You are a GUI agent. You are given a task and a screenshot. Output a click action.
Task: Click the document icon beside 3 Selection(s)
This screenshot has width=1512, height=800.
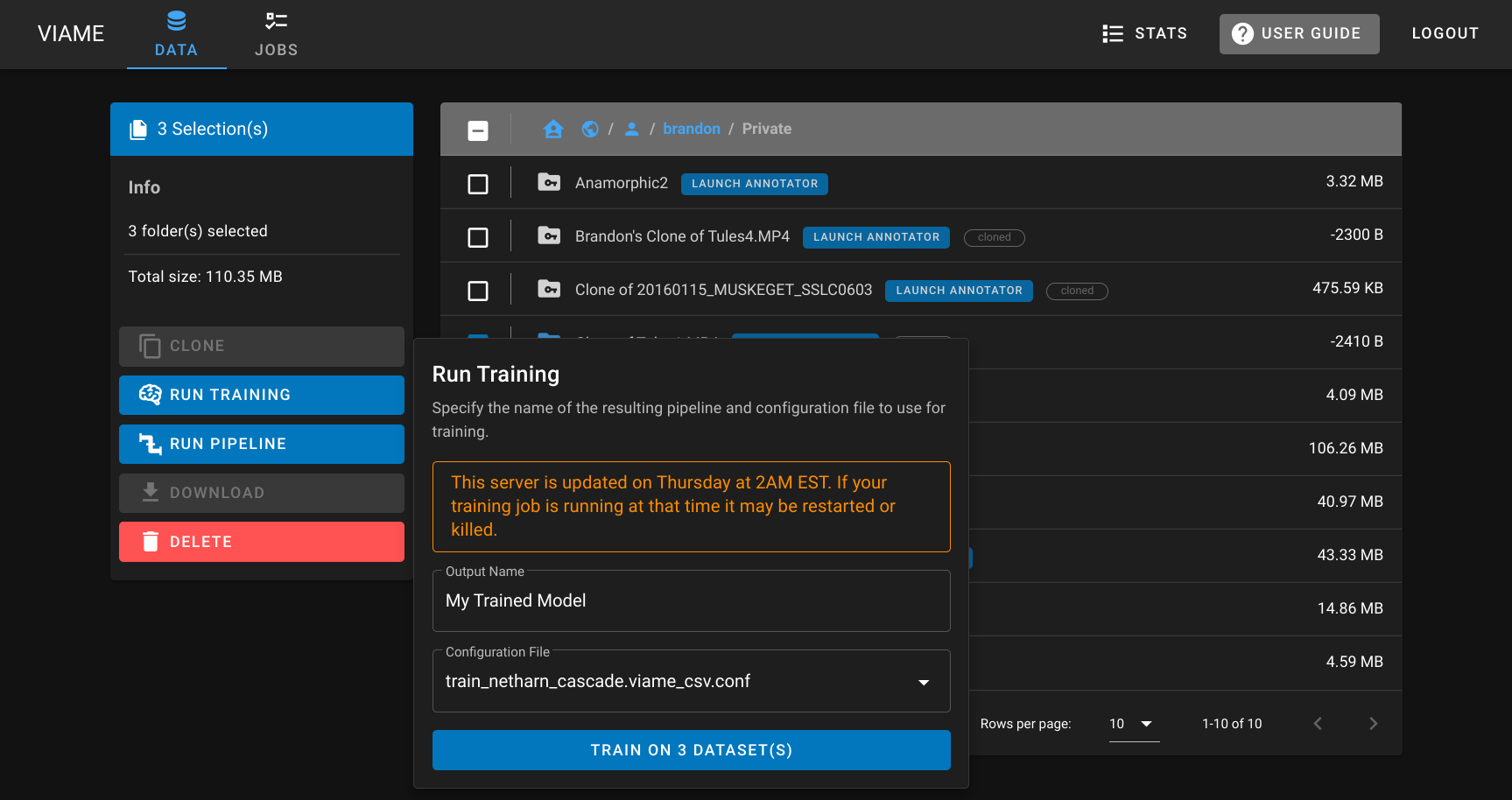coord(138,130)
